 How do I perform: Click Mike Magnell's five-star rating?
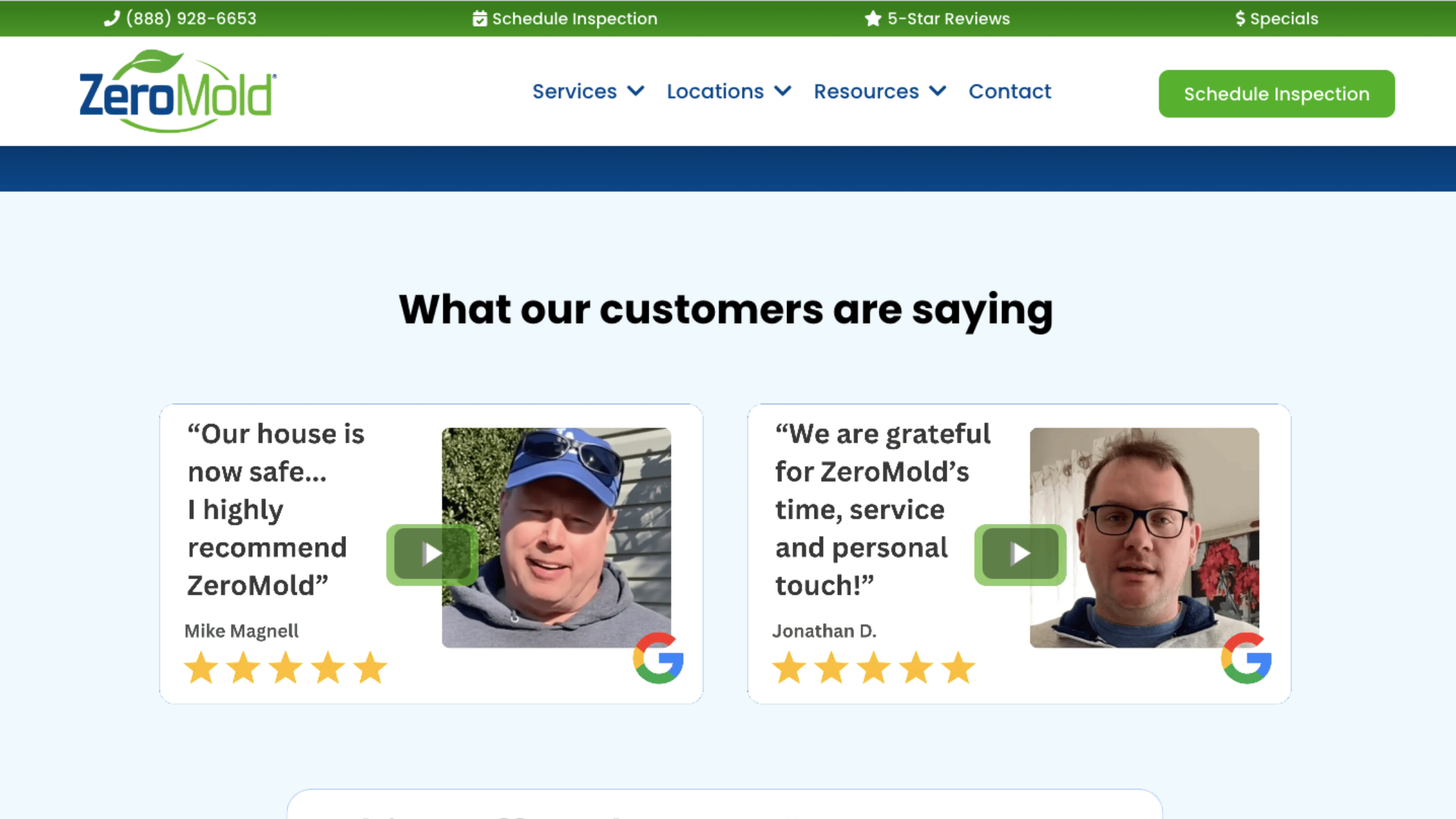click(x=286, y=668)
